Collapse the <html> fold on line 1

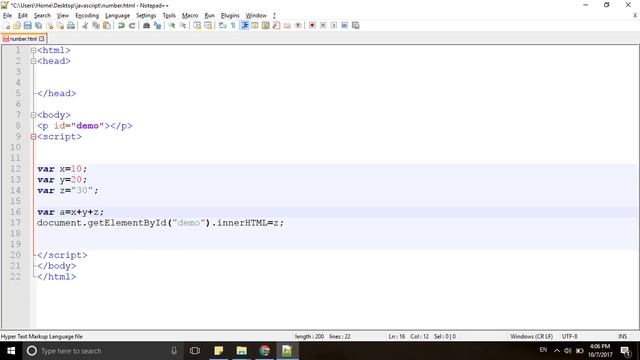point(33,50)
